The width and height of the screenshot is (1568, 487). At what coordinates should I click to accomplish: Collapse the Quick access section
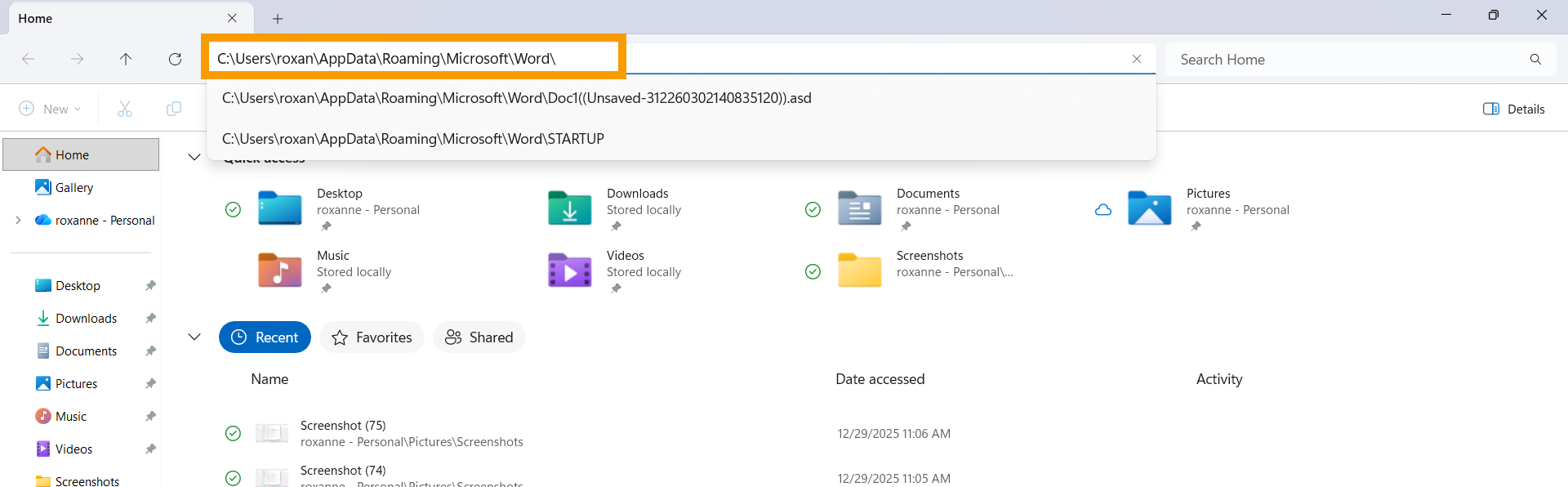[194, 157]
